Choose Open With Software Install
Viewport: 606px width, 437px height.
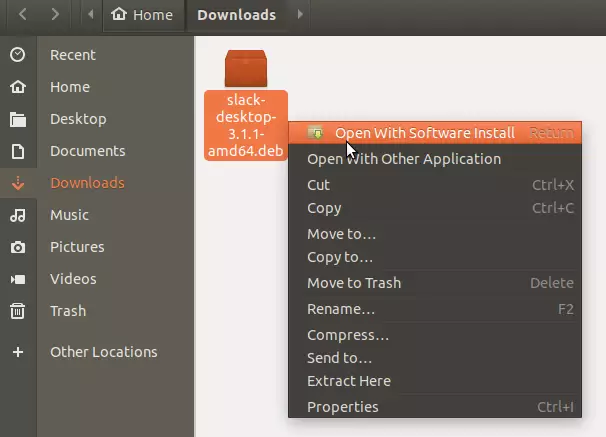[435, 133]
